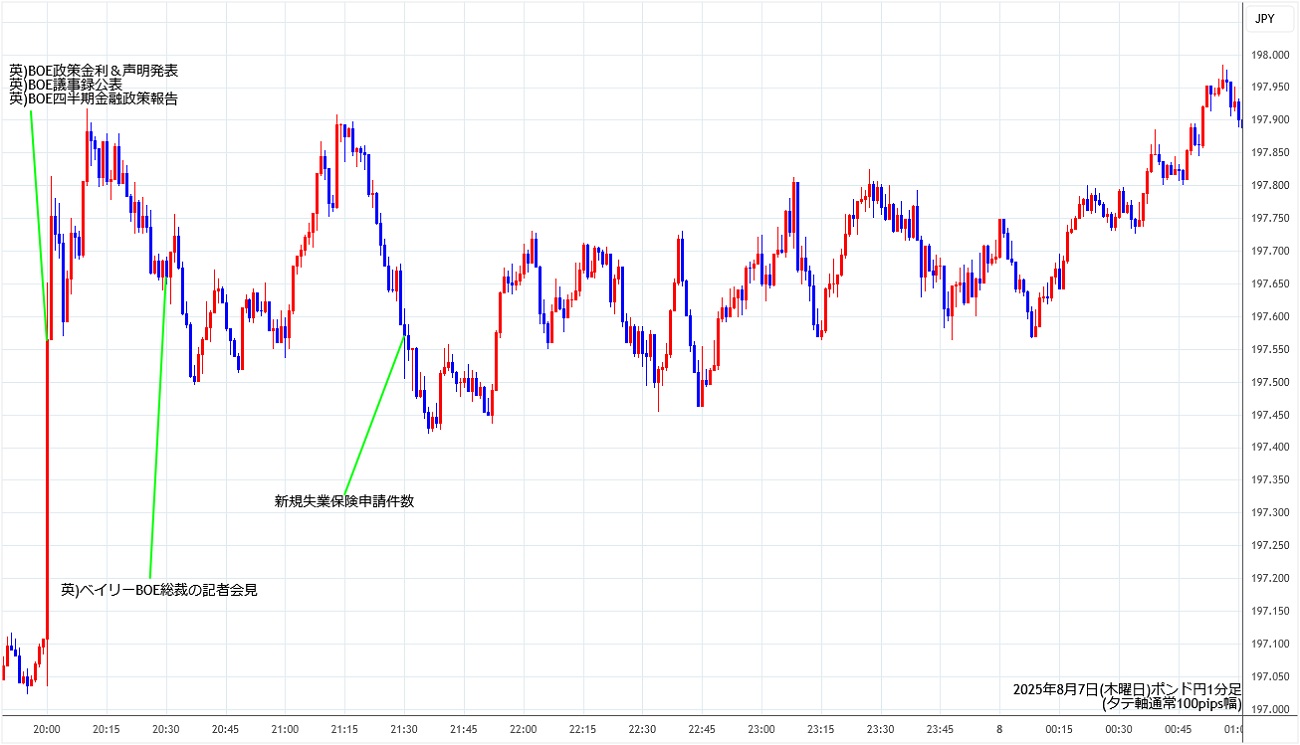The height and width of the screenshot is (745, 1300).
Task: Click the 00:30 time axis label
Action: [x=1118, y=729]
